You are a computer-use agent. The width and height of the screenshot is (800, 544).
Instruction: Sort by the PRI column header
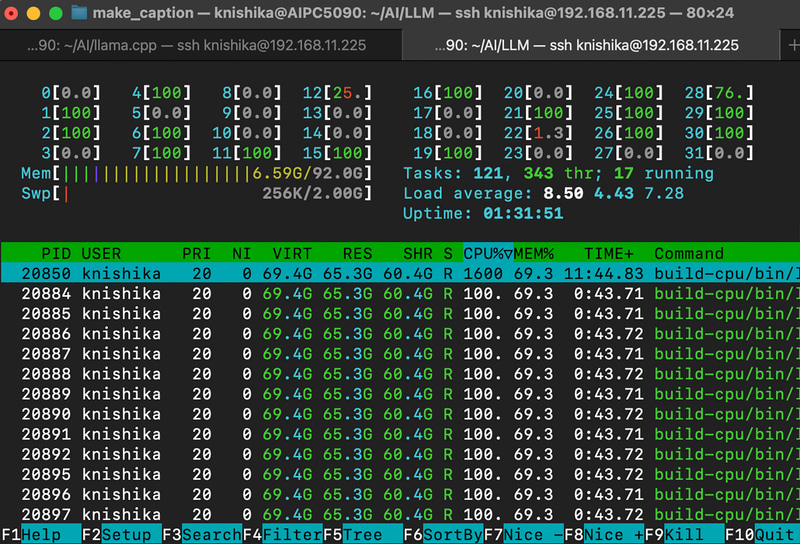[196, 253]
